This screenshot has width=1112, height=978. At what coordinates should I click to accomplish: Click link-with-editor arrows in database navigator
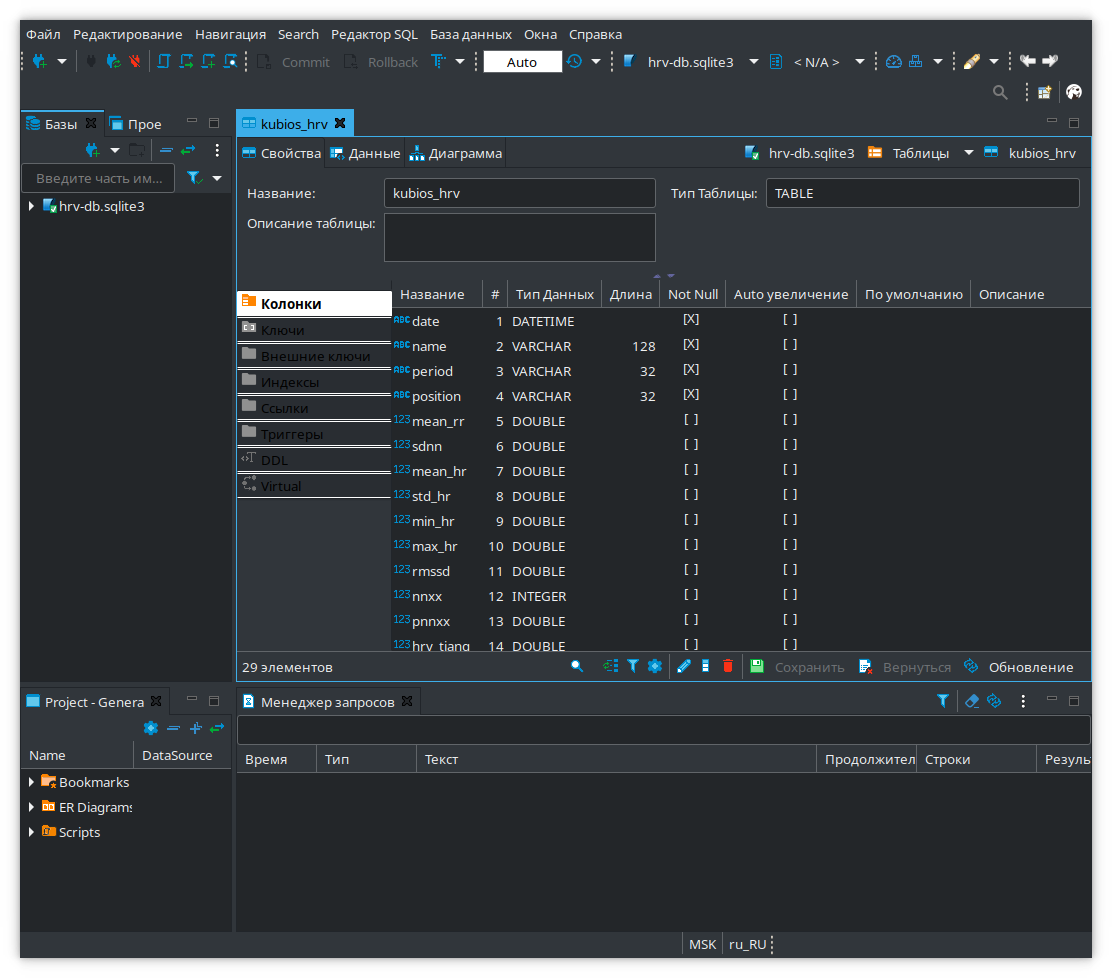point(188,150)
